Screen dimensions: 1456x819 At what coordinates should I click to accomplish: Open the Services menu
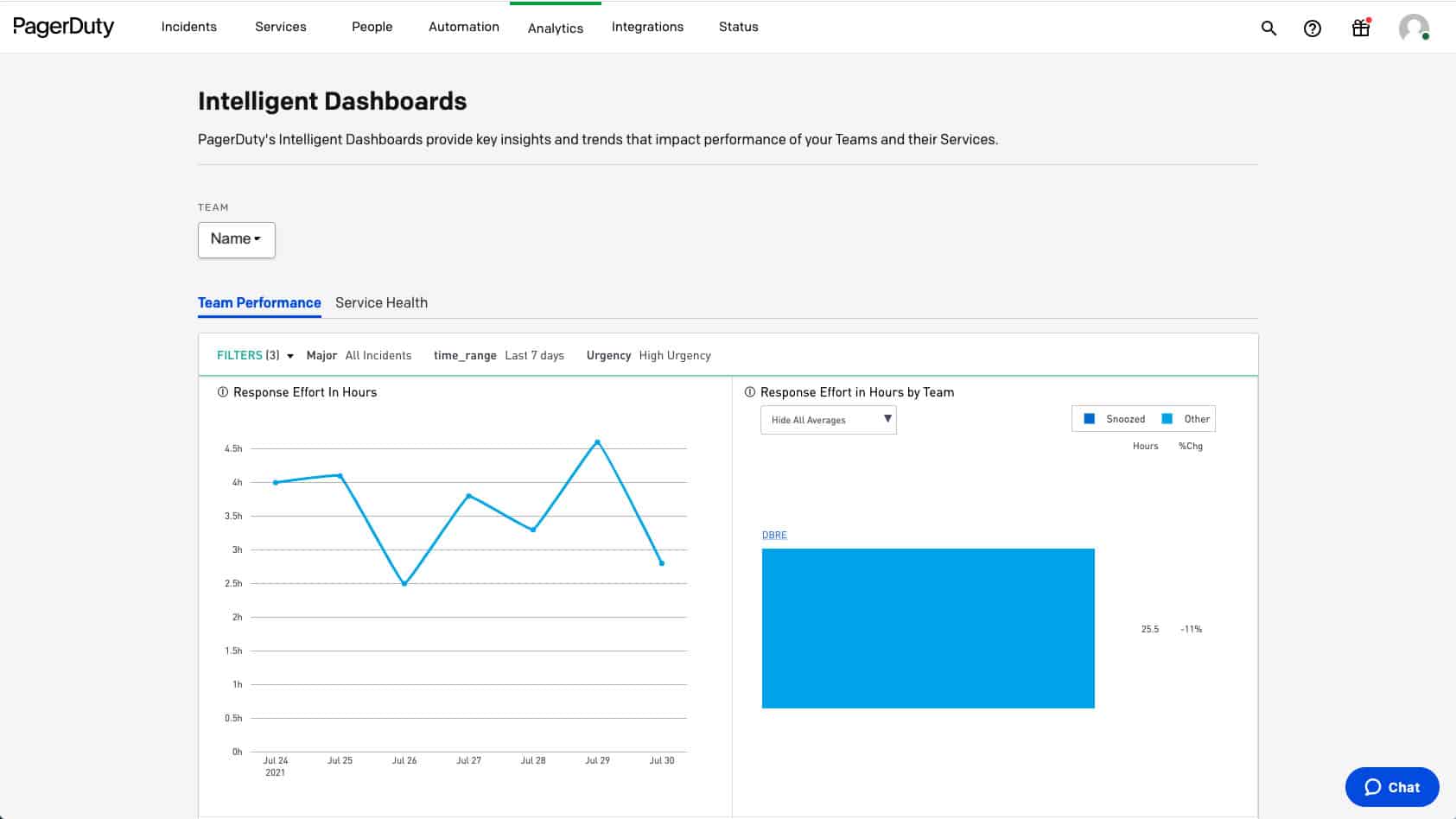pos(281,27)
